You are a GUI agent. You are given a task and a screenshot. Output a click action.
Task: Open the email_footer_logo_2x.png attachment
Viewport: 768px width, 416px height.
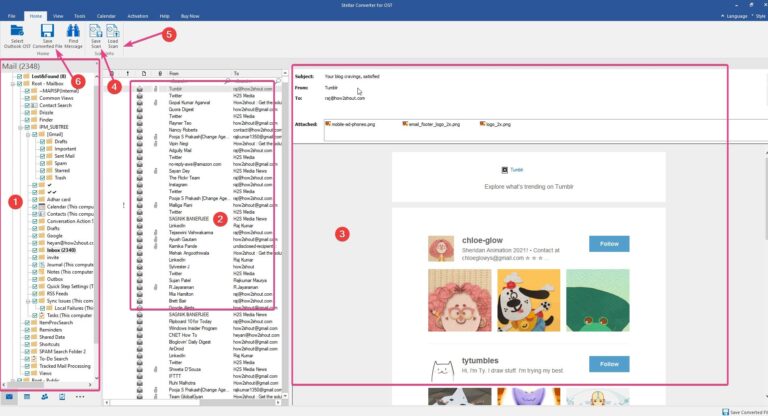431,124
